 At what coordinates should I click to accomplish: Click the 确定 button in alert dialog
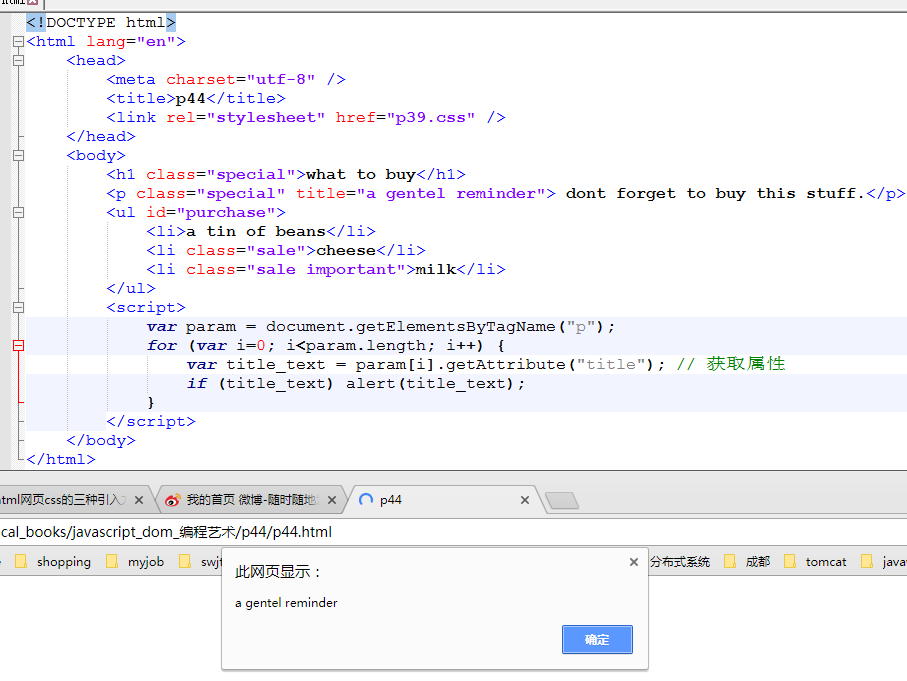coord(597,639)
